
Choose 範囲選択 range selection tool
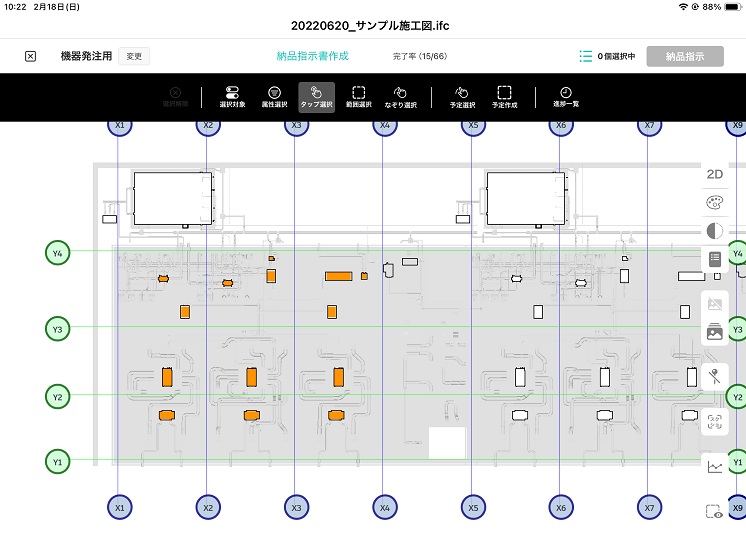tap(358, 97)
